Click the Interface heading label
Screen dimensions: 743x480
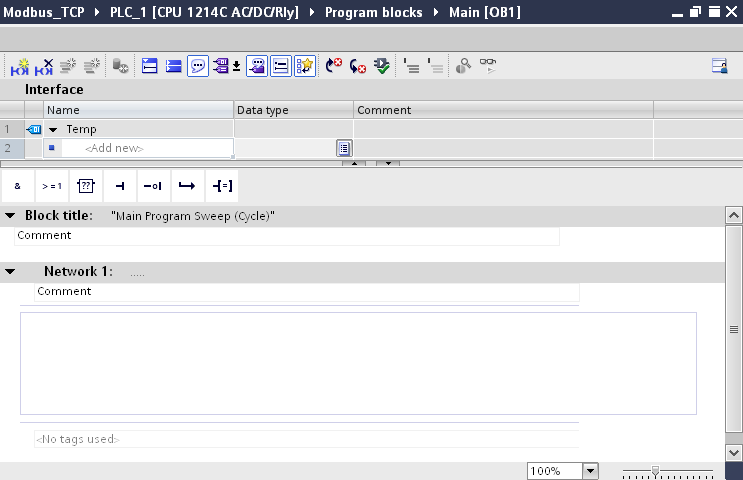point(54,90)
